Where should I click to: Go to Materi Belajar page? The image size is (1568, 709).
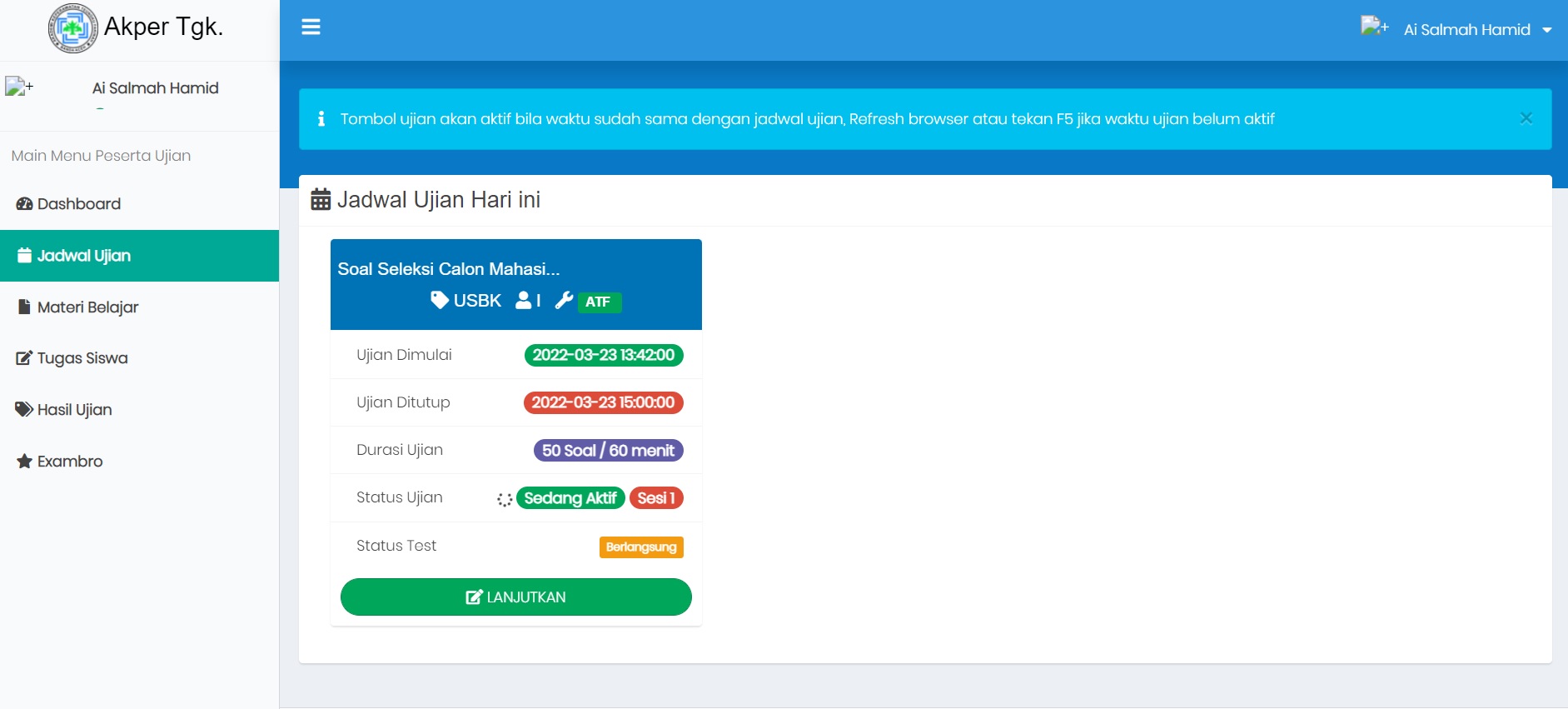(x=87, y=307)
